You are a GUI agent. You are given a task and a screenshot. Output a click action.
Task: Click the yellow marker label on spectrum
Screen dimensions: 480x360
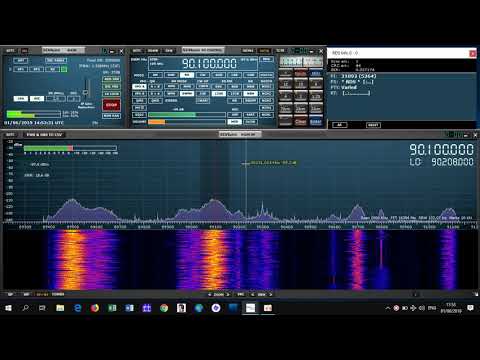pyautogui.click(x=273, y=163)
